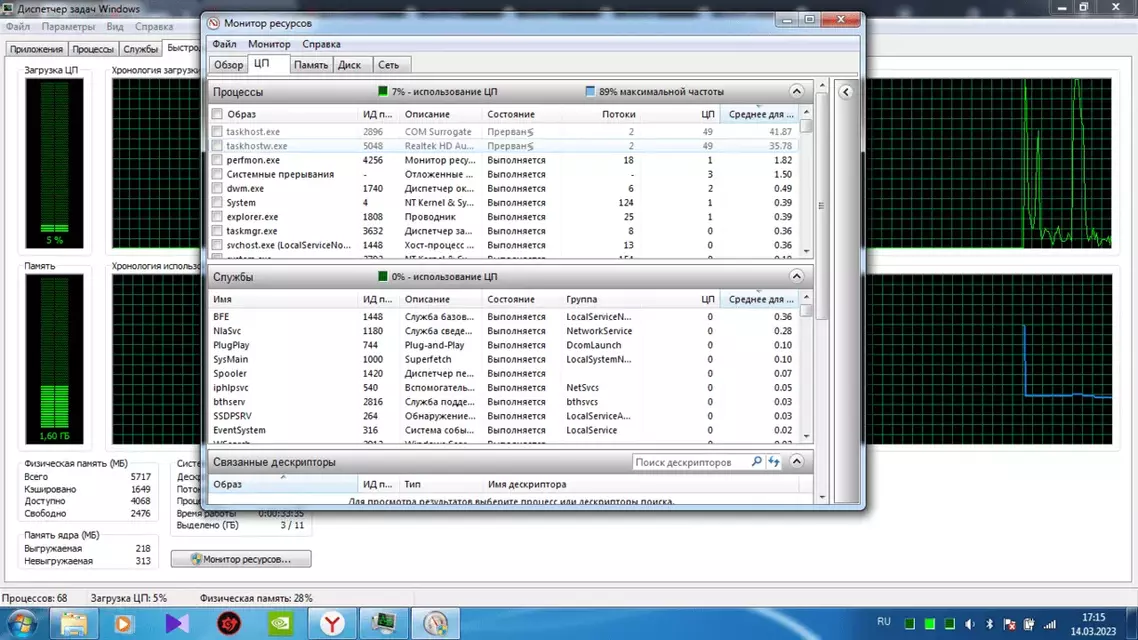The image size is (1138, 640).
Task: Open Справка menu in Resource Monitor
Action: click(x=322, y=44)
